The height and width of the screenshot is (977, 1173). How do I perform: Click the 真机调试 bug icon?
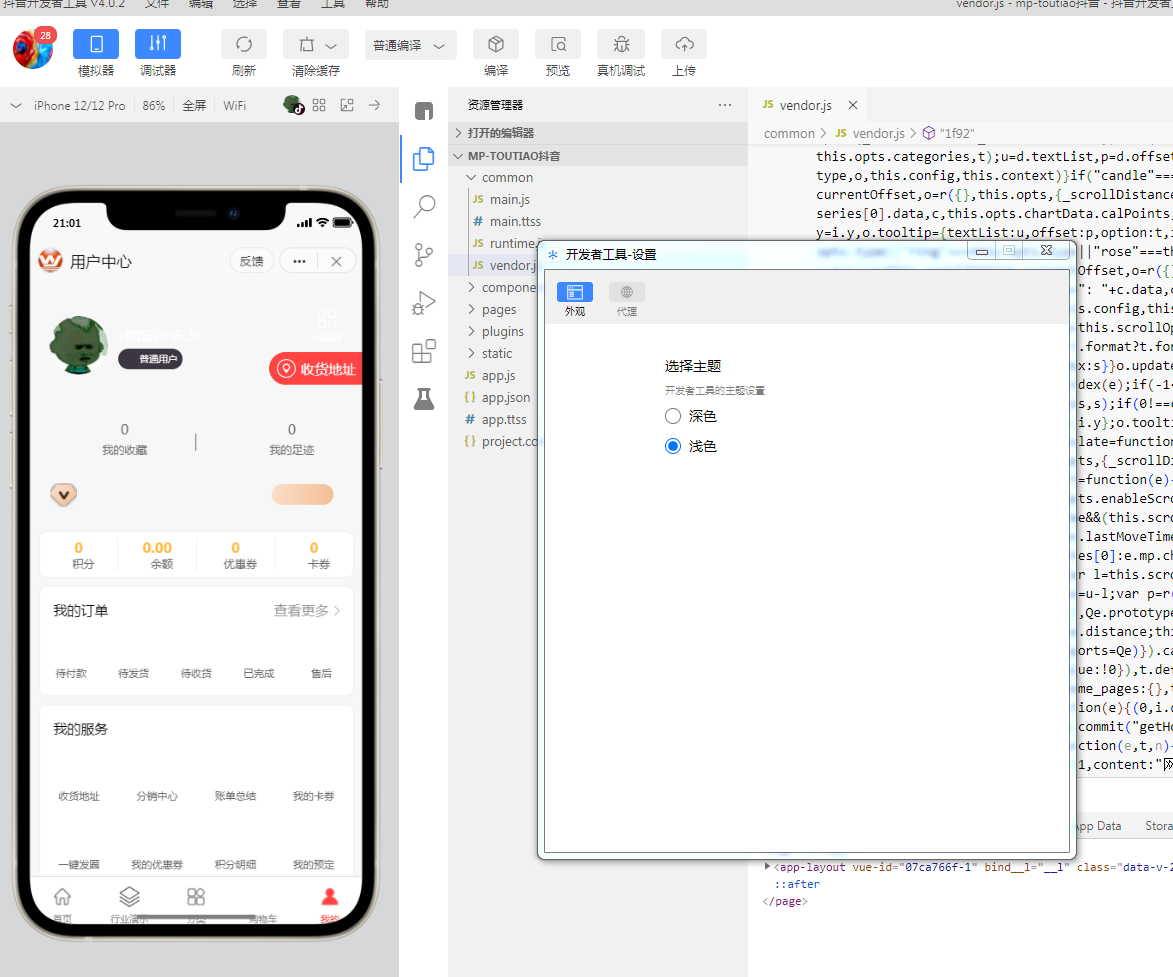coord(621,44)
